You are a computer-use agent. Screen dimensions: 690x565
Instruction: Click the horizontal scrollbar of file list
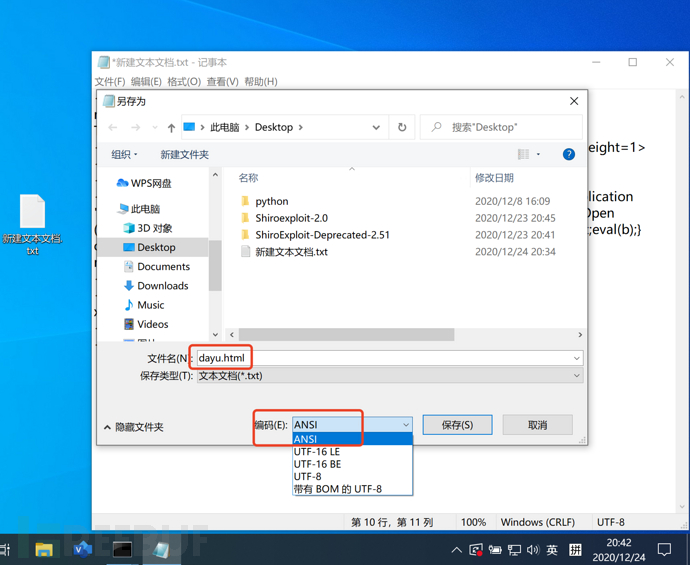(x=346, y=335)
